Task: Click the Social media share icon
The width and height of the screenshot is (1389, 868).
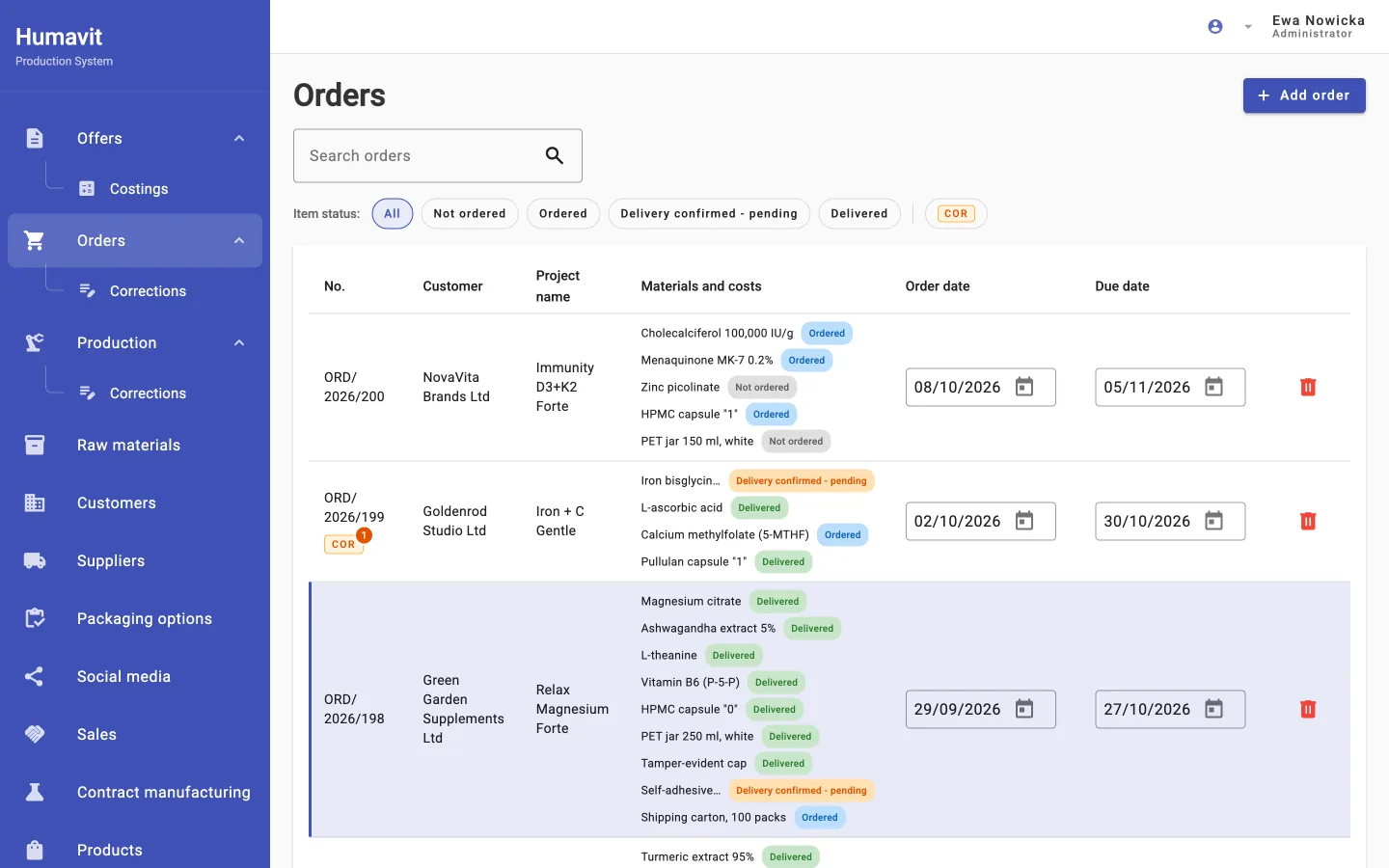Action: (x=35, y=676)
